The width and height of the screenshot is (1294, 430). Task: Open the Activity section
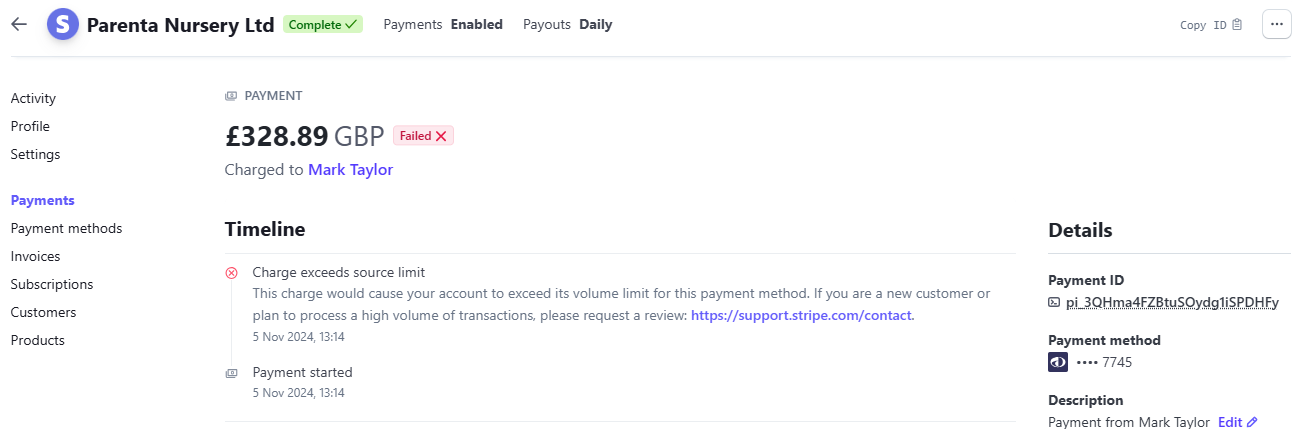pyautogui.click(x=33, y=98)
